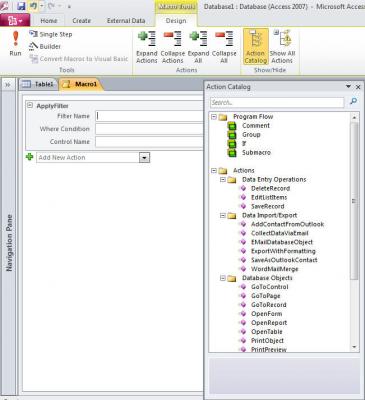Click the Undo icon in quick access toolbar
This screenshot has width=365, height=400.
pos(33,6)
